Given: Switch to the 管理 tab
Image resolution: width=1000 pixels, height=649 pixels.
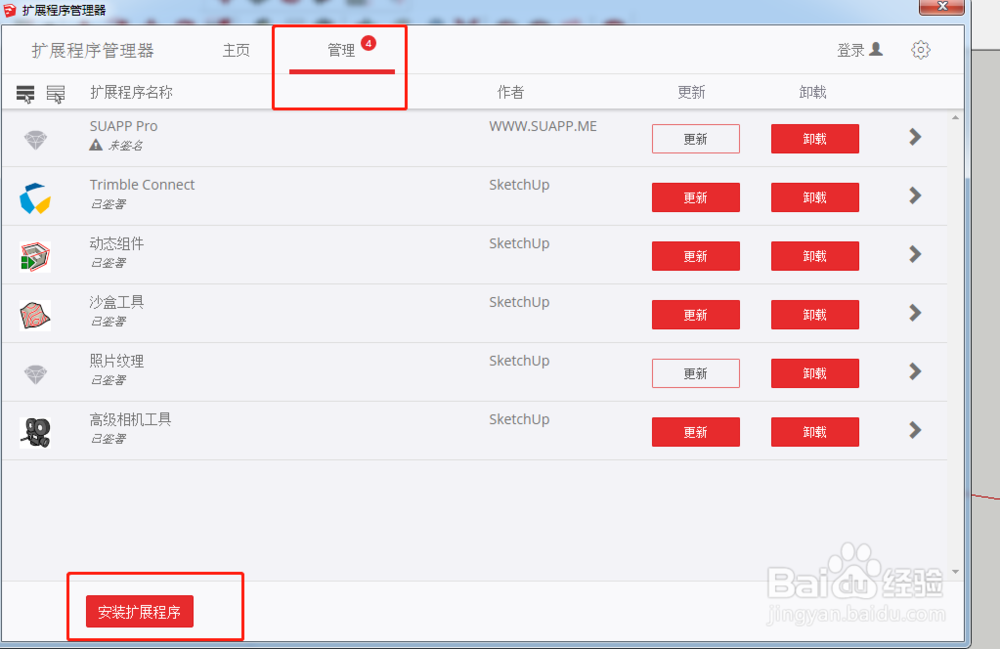Looking at the screenshot, I should [341, 50].
